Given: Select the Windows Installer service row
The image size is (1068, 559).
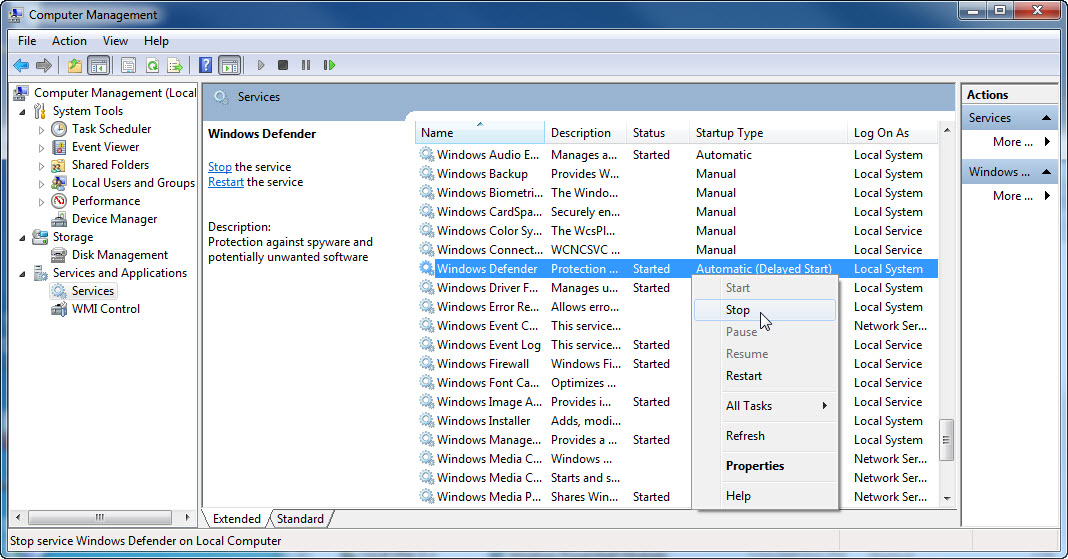Looking at the screenshot, I should [x=676, y=421].
